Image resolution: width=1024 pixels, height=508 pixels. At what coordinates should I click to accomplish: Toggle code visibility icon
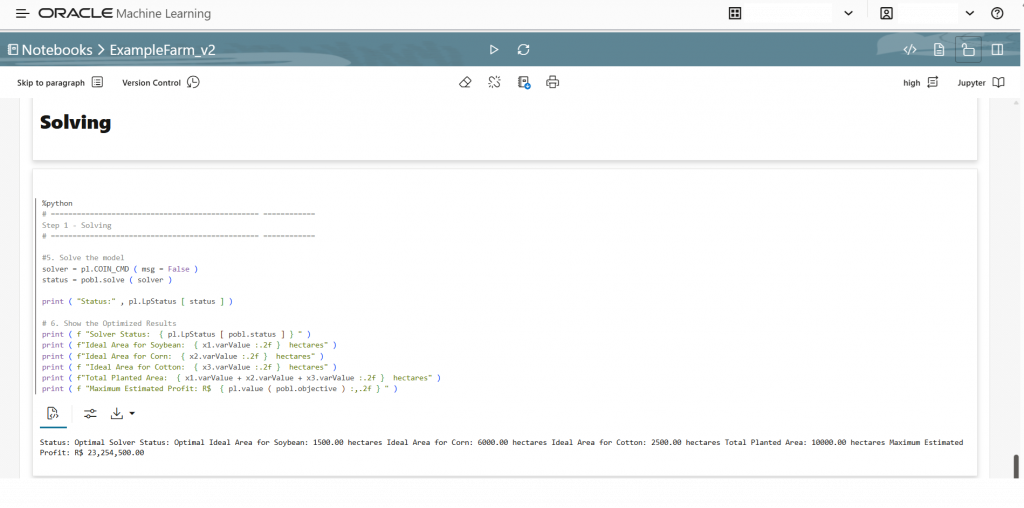pyautogui.click(x=910, y=50)
